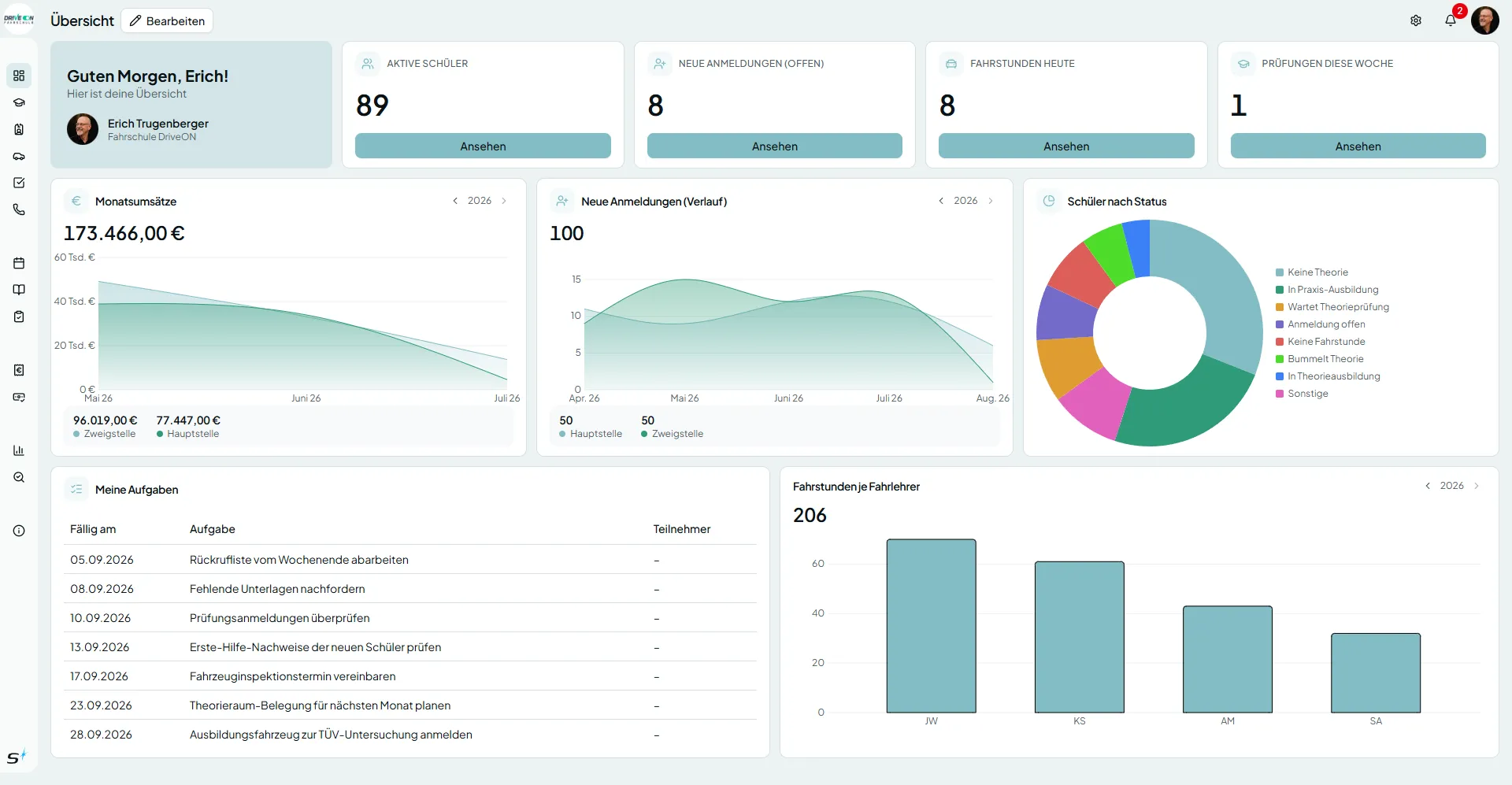Open the car vehicles icon in sidebar

19,156
